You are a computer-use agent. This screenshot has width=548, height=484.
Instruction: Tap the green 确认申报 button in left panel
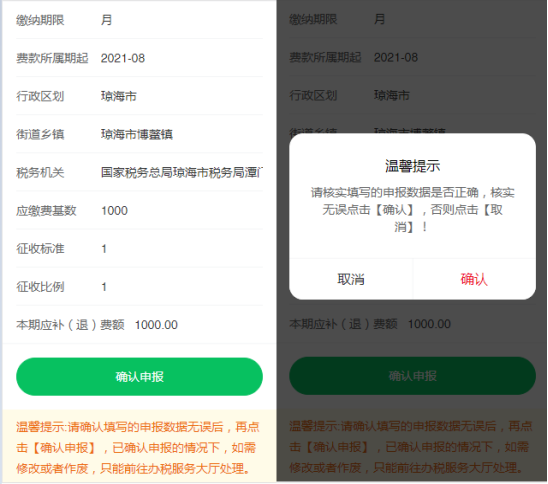pyautogui.click(x=139, y=376)
